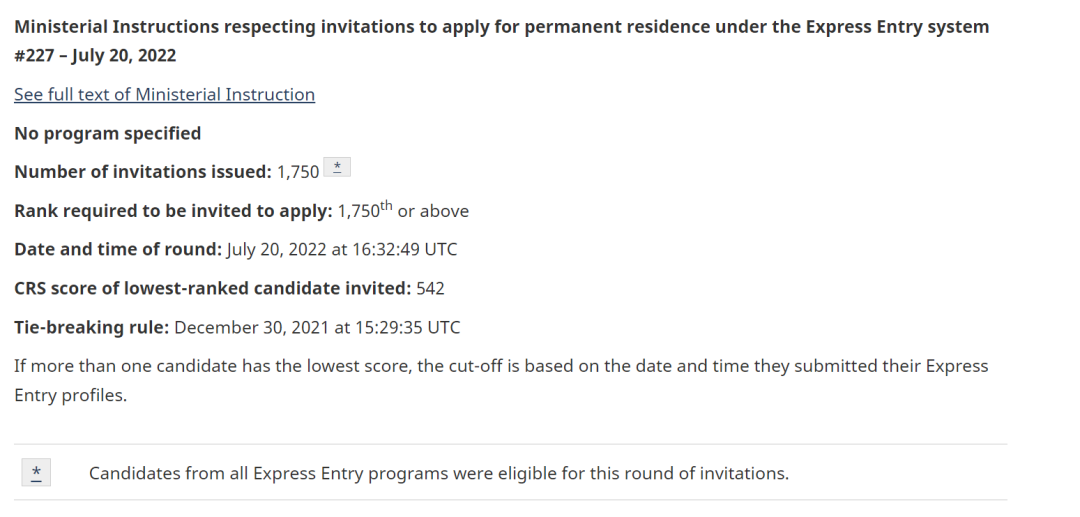Click the paragraph explaining the lowest score cut-off

pyautogui.click(x=501, y=380)
